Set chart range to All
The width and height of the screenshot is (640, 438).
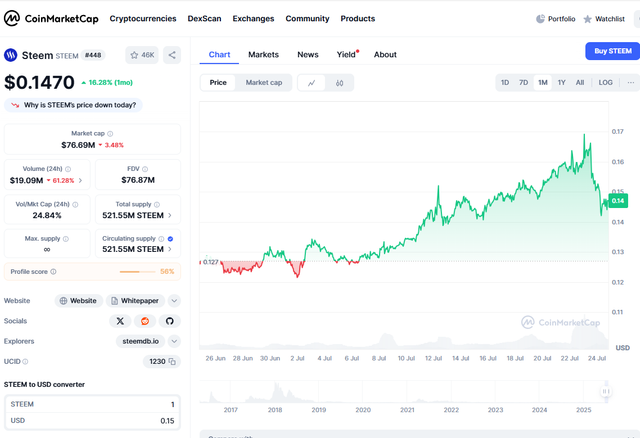580,83
